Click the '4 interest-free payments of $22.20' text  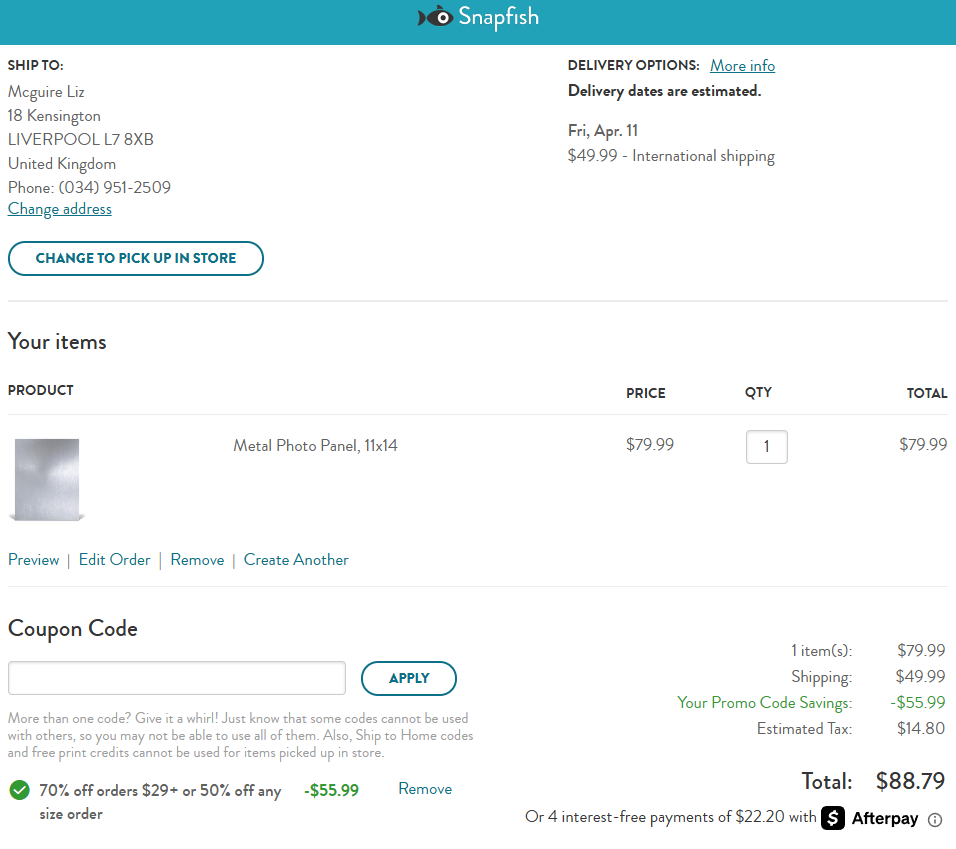click(666, 817)
